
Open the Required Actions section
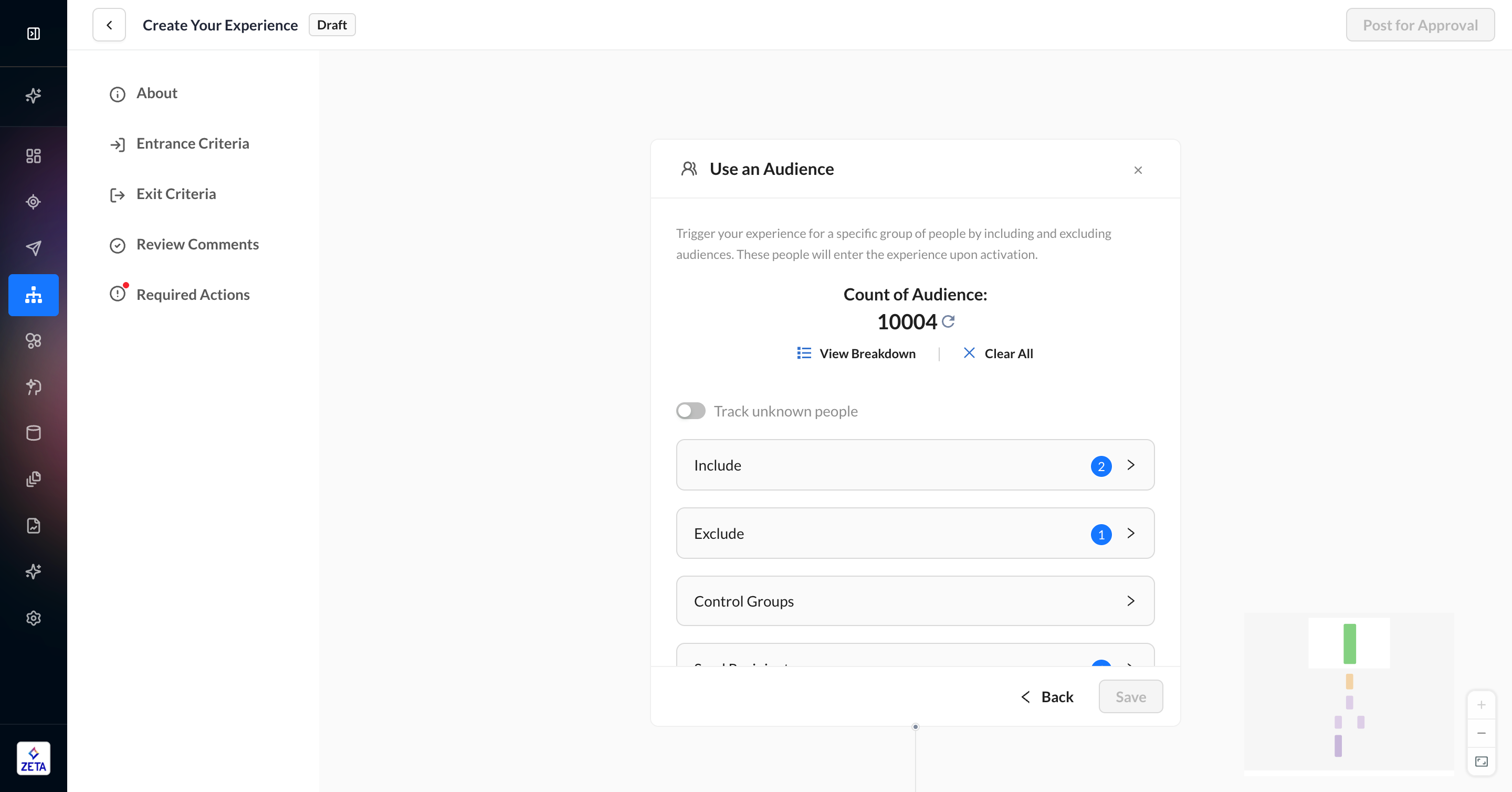tap(193, 295)
